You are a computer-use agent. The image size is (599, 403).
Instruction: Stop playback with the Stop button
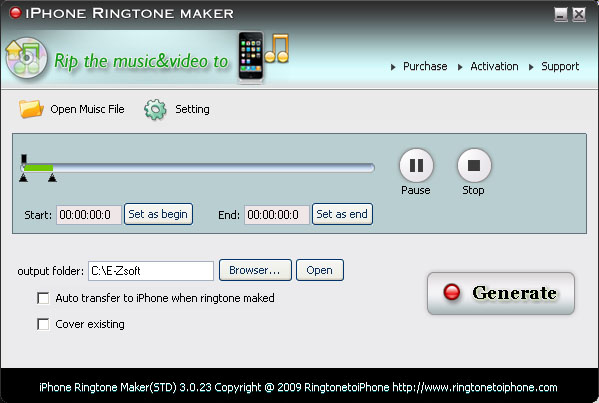[474, 165]
